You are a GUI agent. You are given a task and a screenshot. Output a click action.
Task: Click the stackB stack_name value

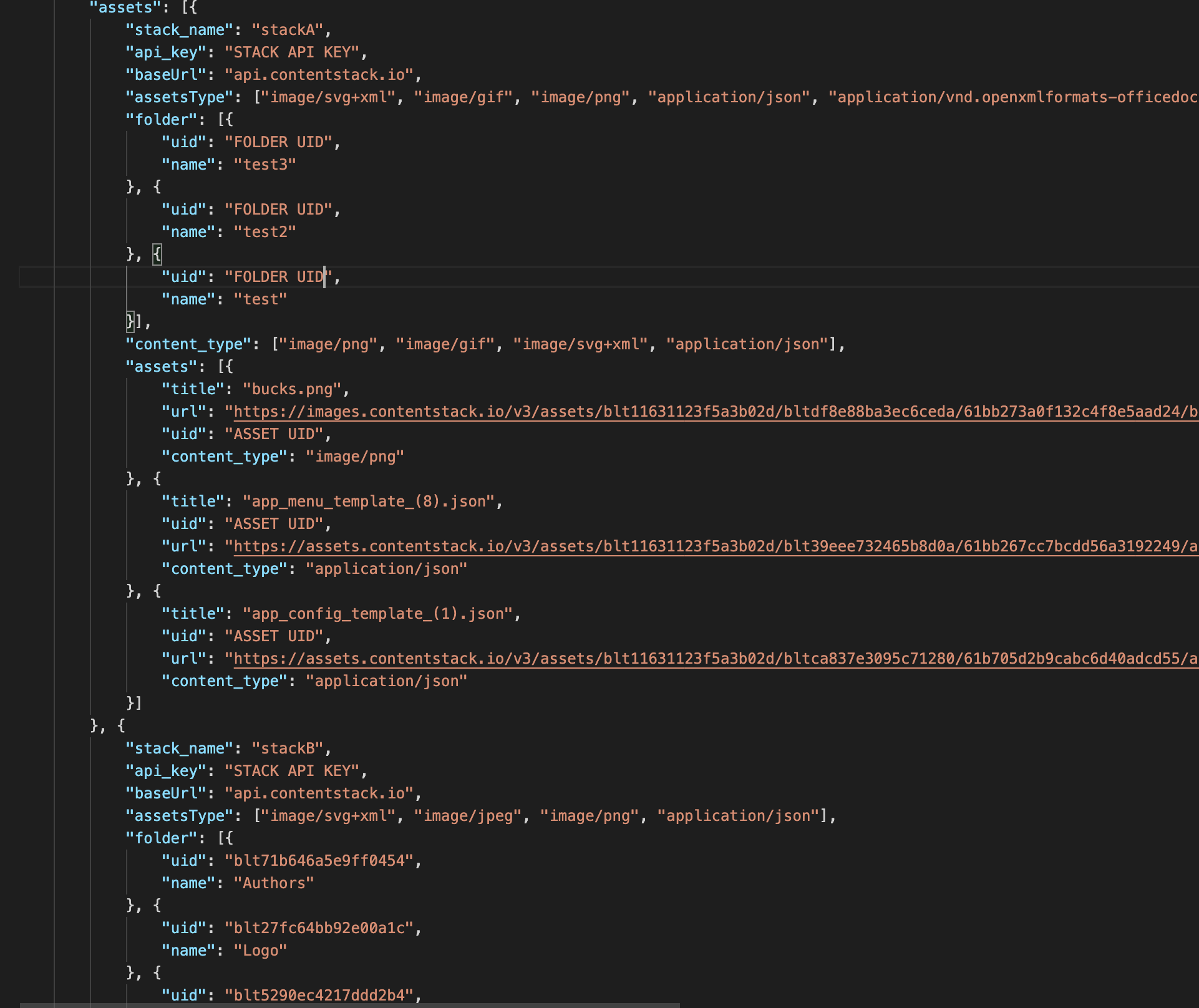tap(288, 748)
